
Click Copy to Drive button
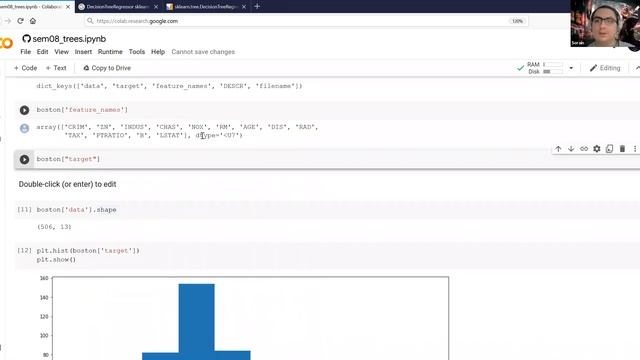click(107, 68)
